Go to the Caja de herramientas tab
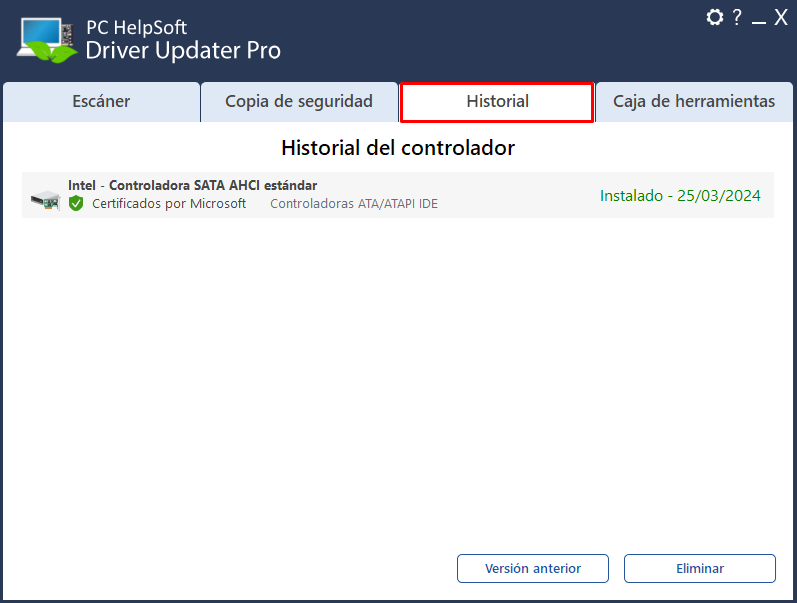The height and width of the screenshot is (603, 797). click(694, 102)
